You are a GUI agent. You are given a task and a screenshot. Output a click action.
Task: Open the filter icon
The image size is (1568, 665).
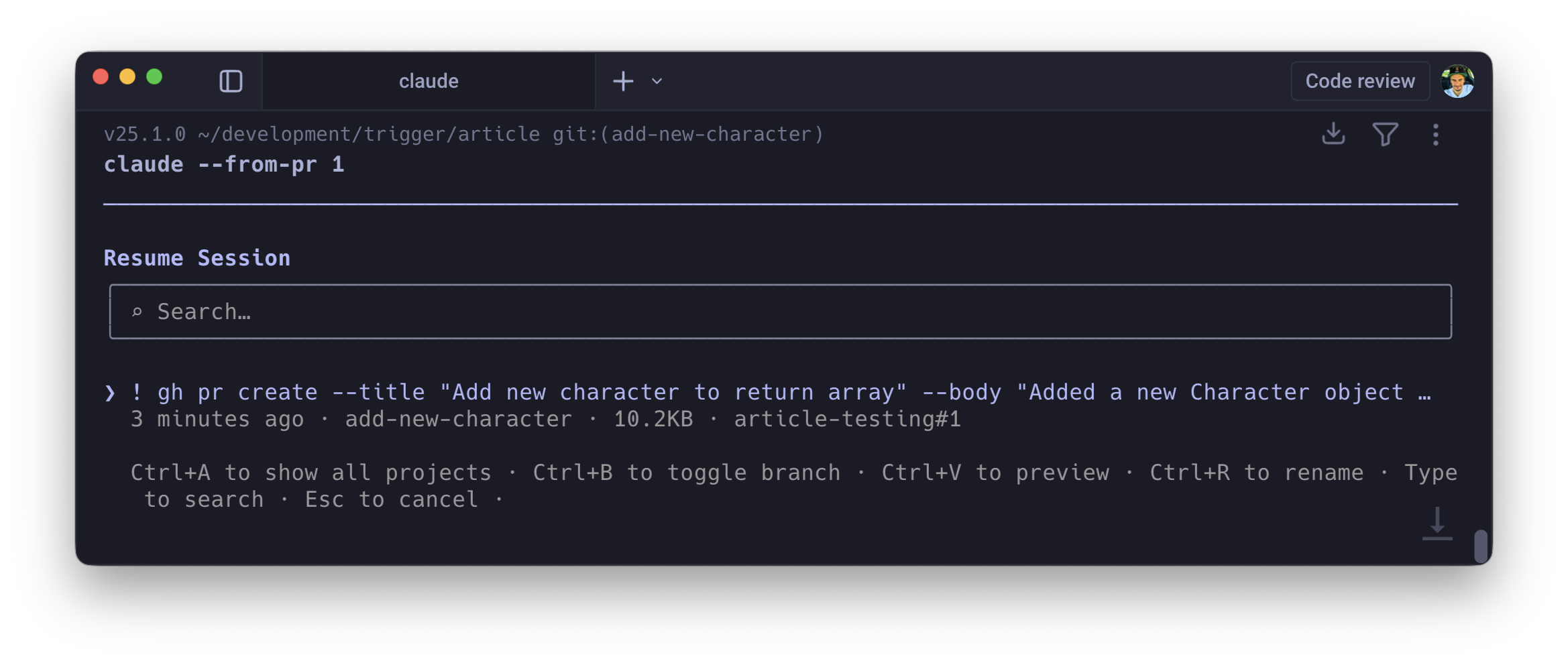[1385, 134]
